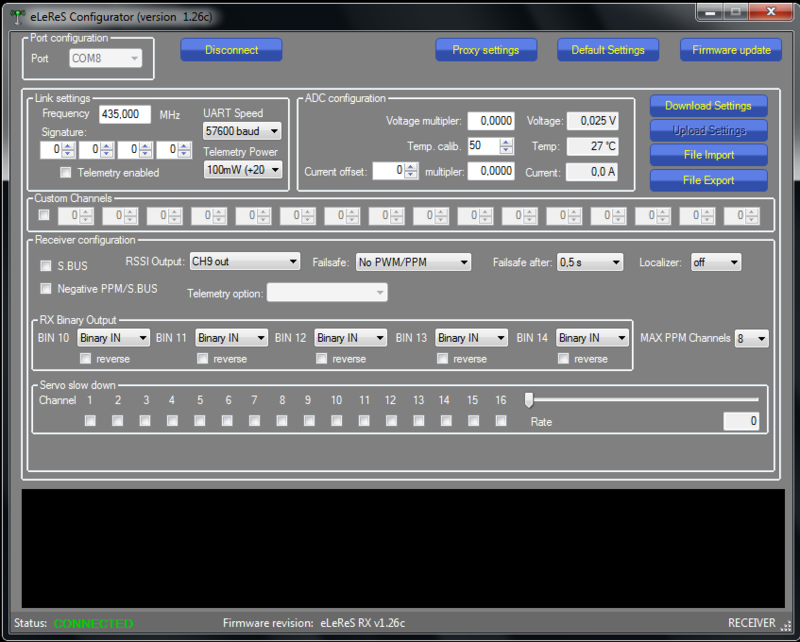Click the Voltage multiplier field
Image resolution: width=800 pixels, height=642 pixels.
[491, 121]
